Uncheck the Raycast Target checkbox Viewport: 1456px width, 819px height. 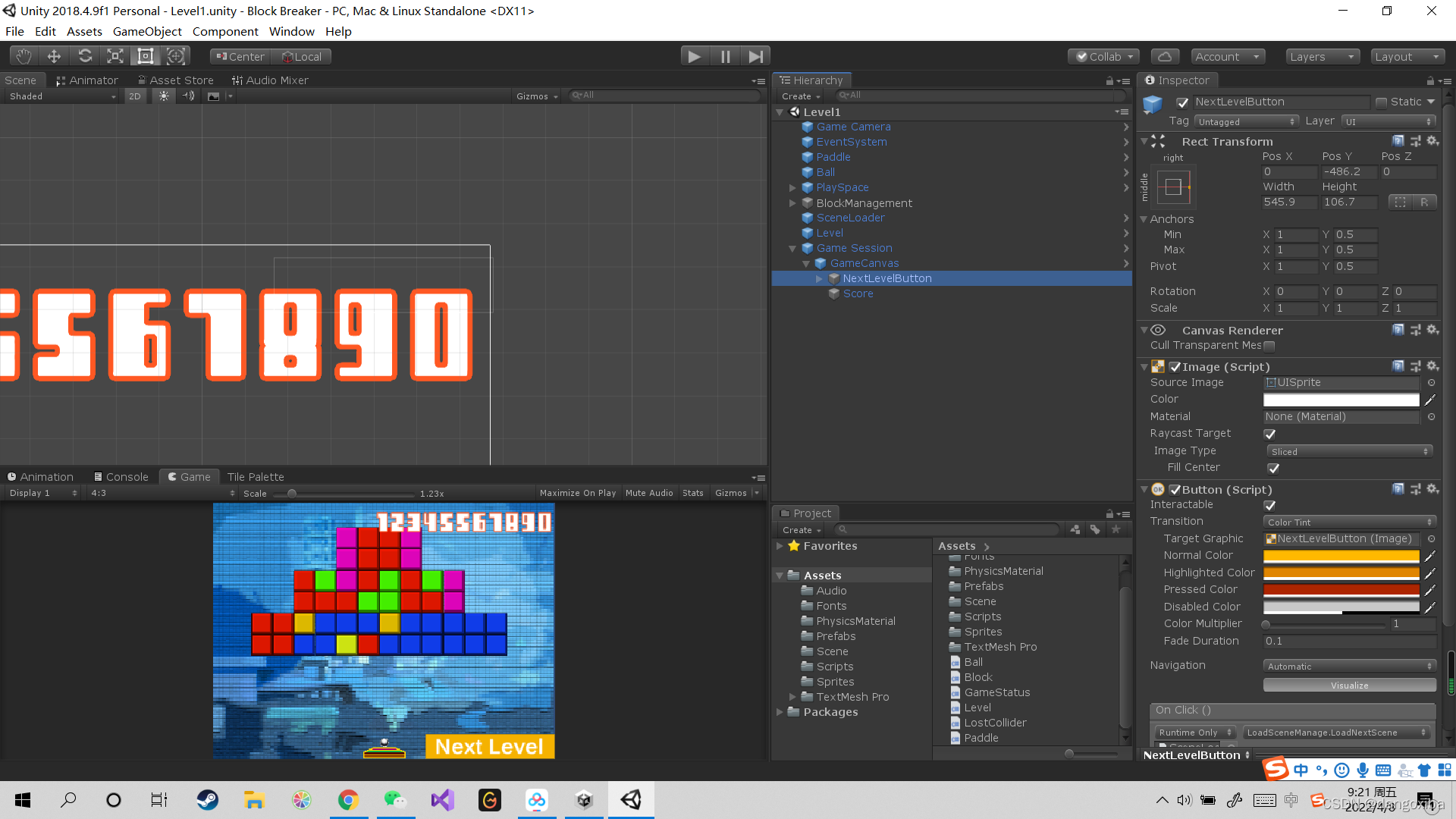1269,434
